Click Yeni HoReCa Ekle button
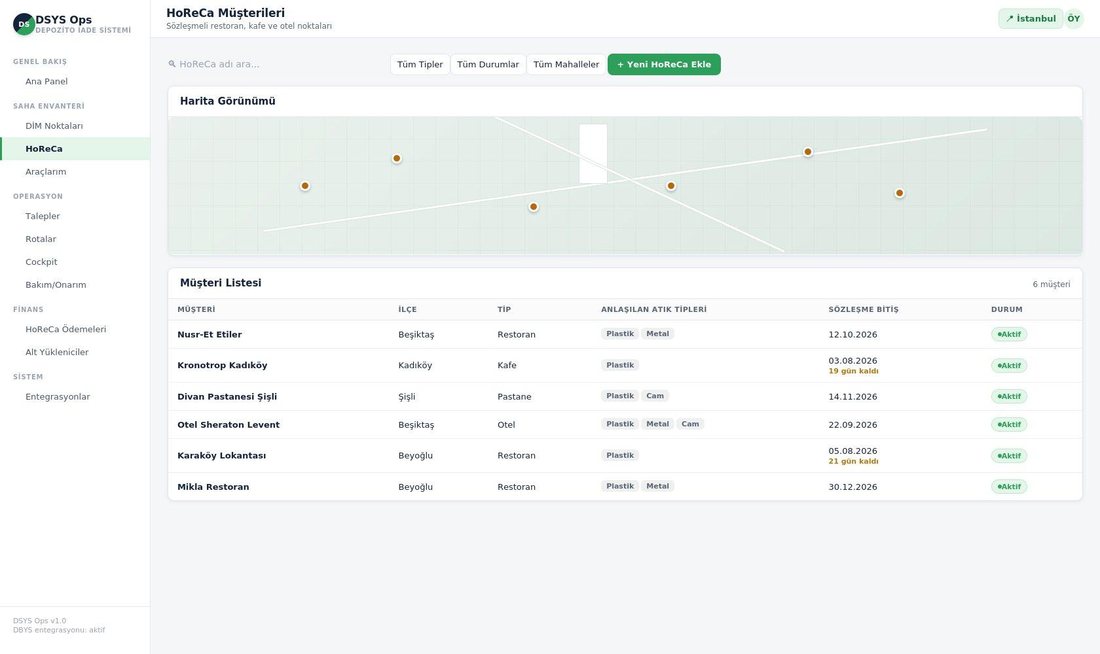This screenshot has width=1100, height=654. click(x=664, y=65)
